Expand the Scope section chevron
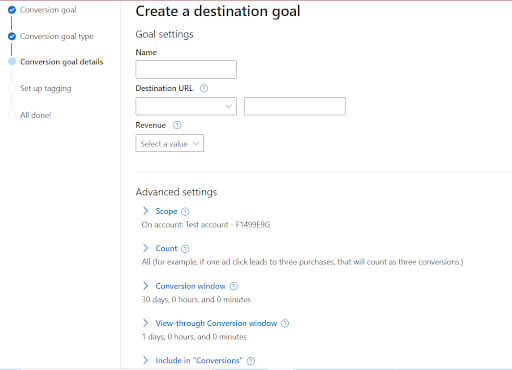 point(146,211)
